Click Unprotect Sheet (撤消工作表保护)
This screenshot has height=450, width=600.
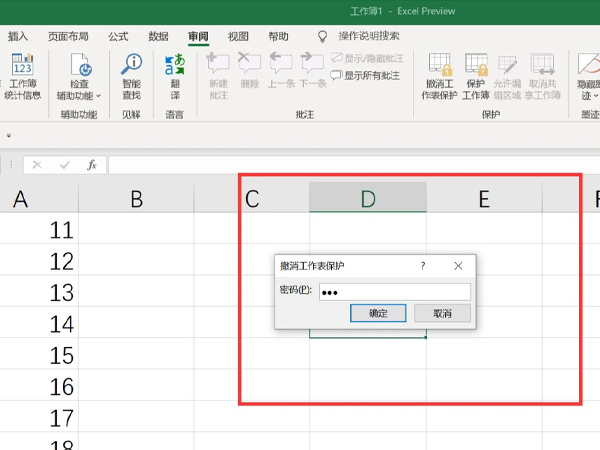439,77
